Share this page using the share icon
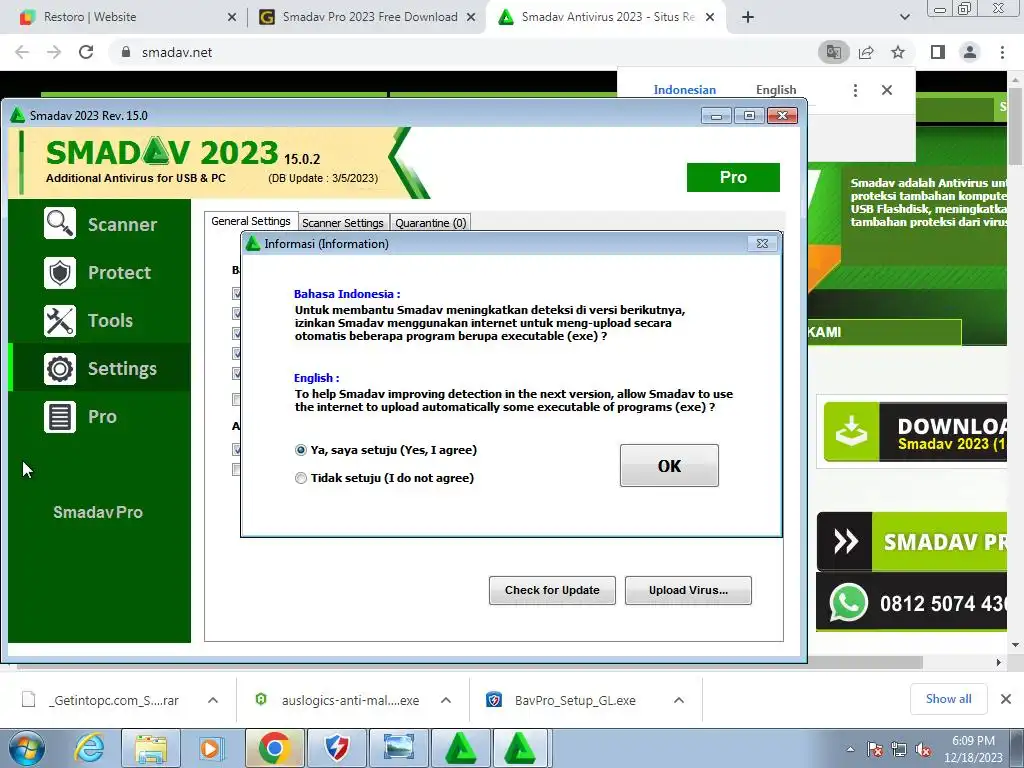This screenshot has height=768, width=1024. pos(866,52)
